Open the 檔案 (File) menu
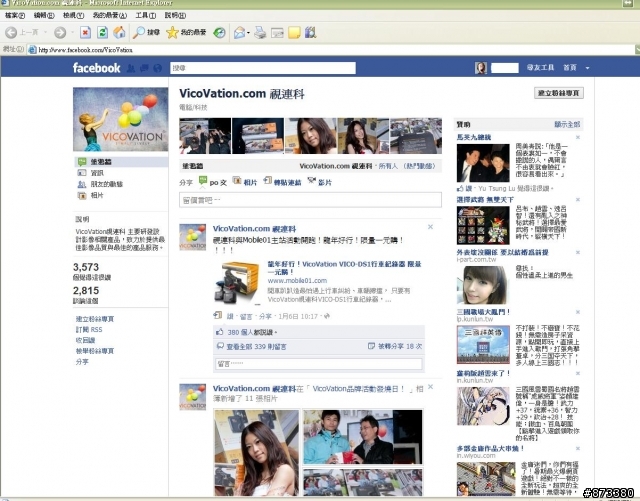The width and height of the screenshot is (640, 501). [15, 16]
